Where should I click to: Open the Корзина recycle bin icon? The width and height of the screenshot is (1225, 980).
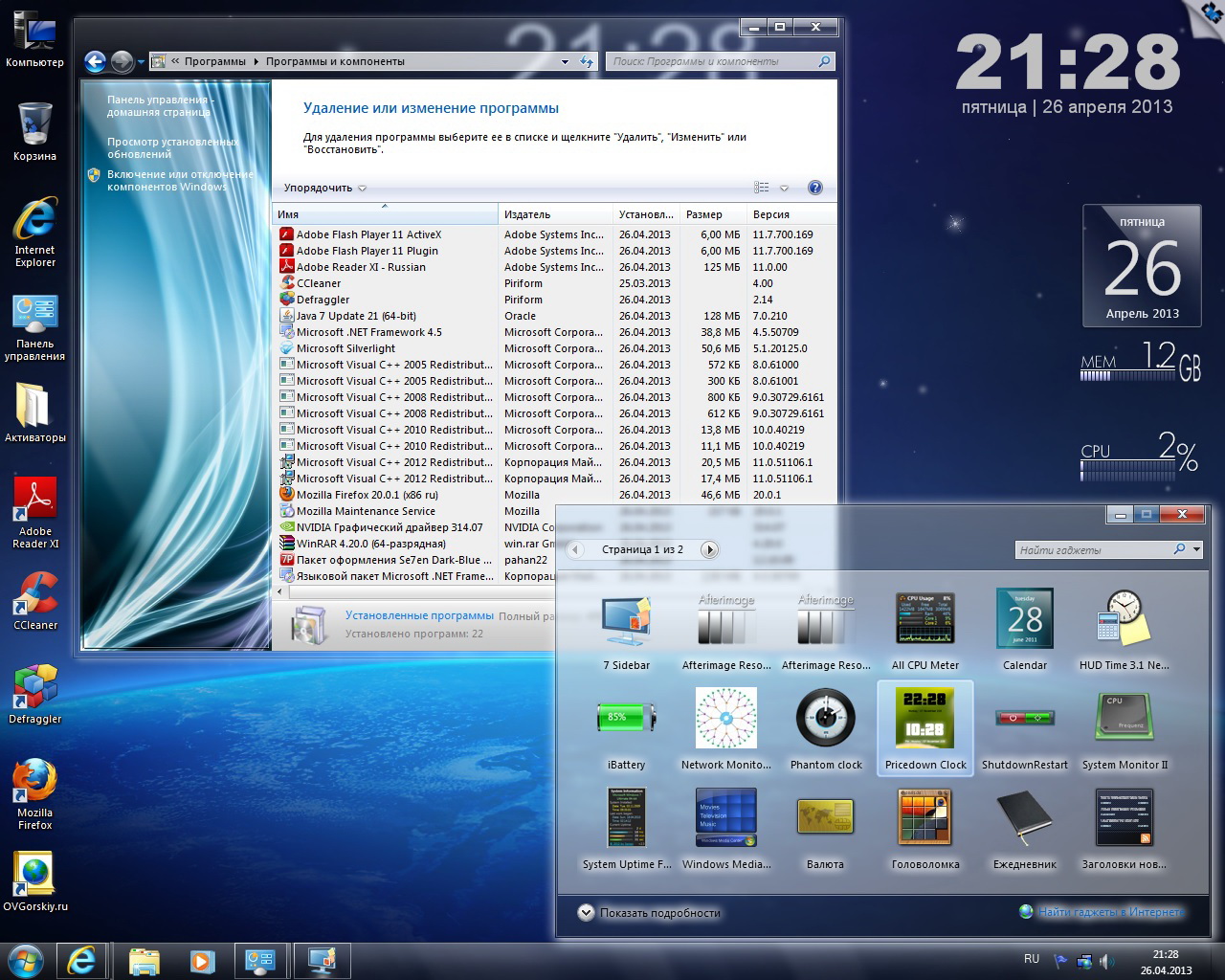(35, 130)
